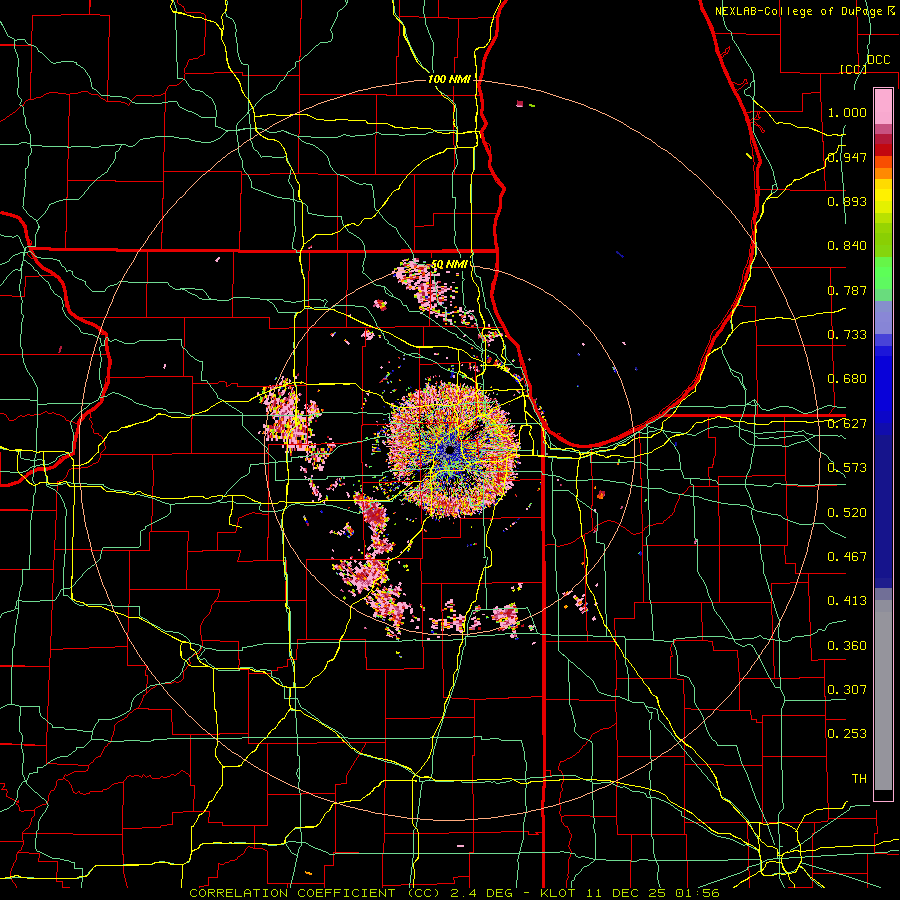Select the 0.413 scale value
900x900 pixels.
(847, 601)
